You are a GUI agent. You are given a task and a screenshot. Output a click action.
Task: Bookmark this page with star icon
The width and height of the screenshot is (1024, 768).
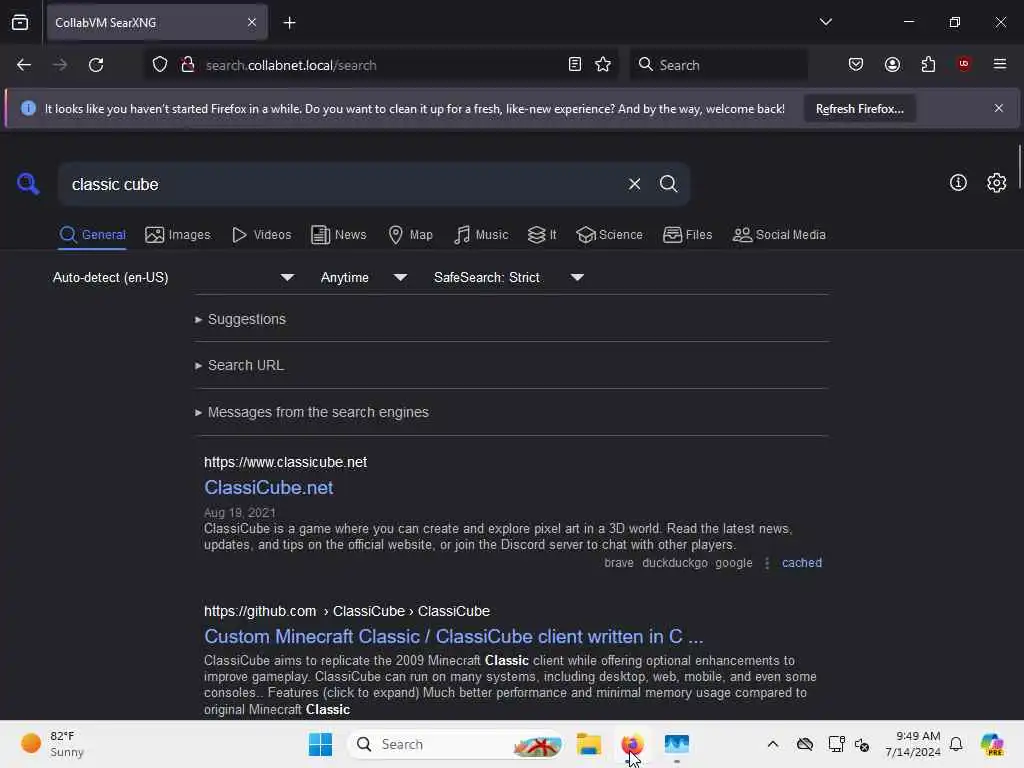pos(603,64)
